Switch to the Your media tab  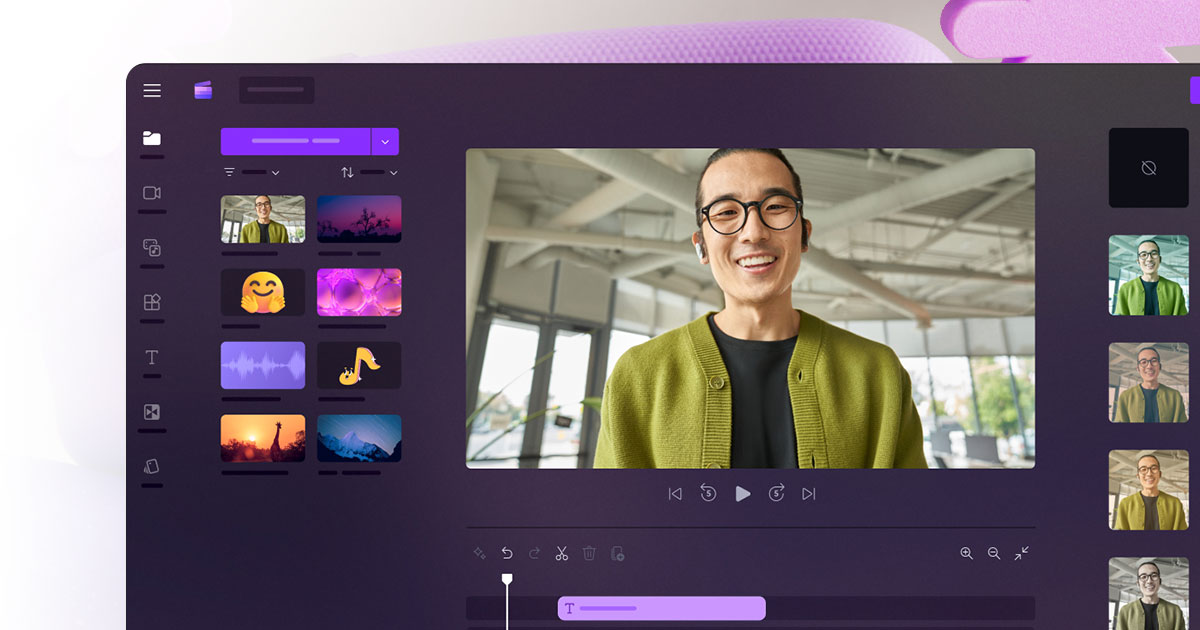tap(151, 140)
